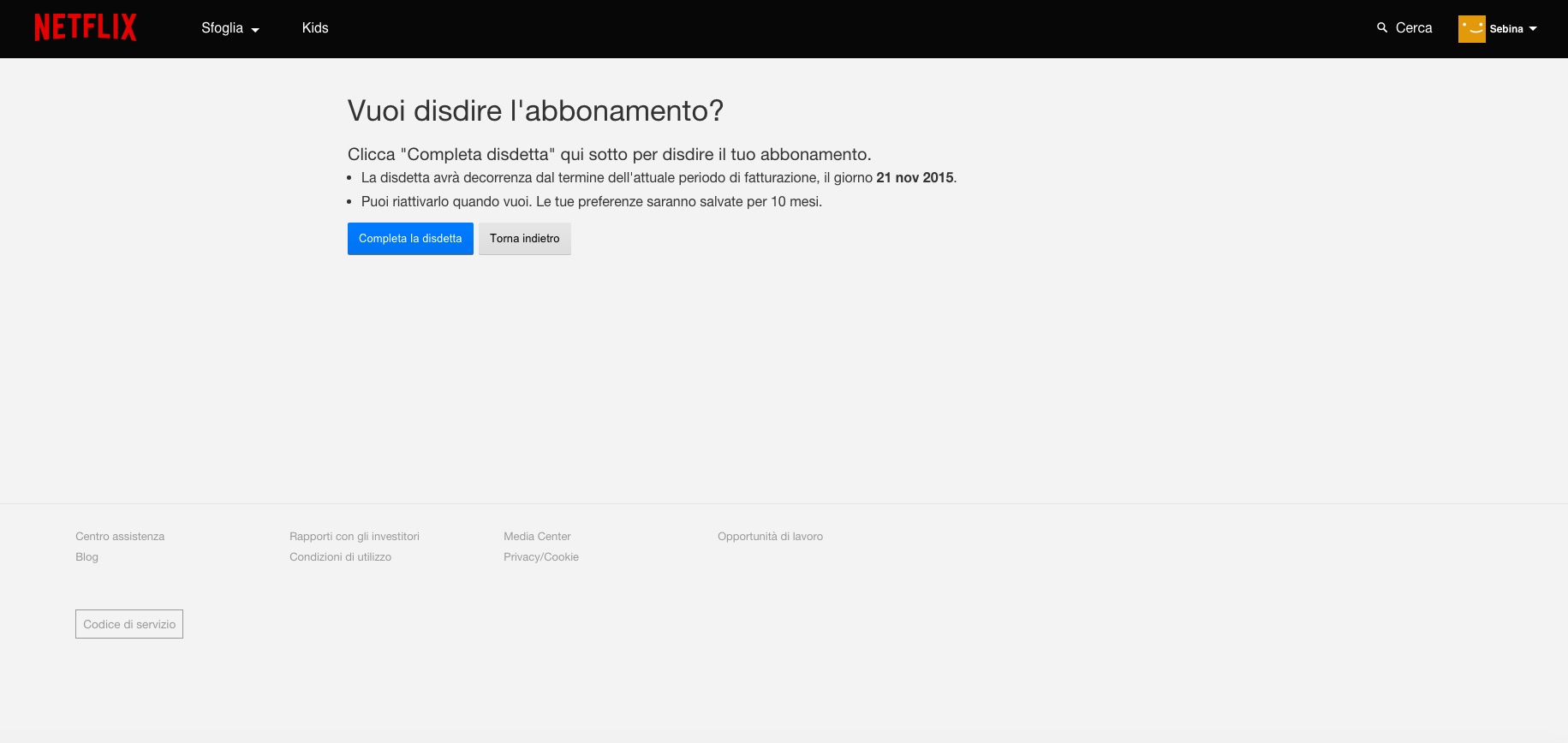Expand the profile menu caret arrow

[1533, 29]
